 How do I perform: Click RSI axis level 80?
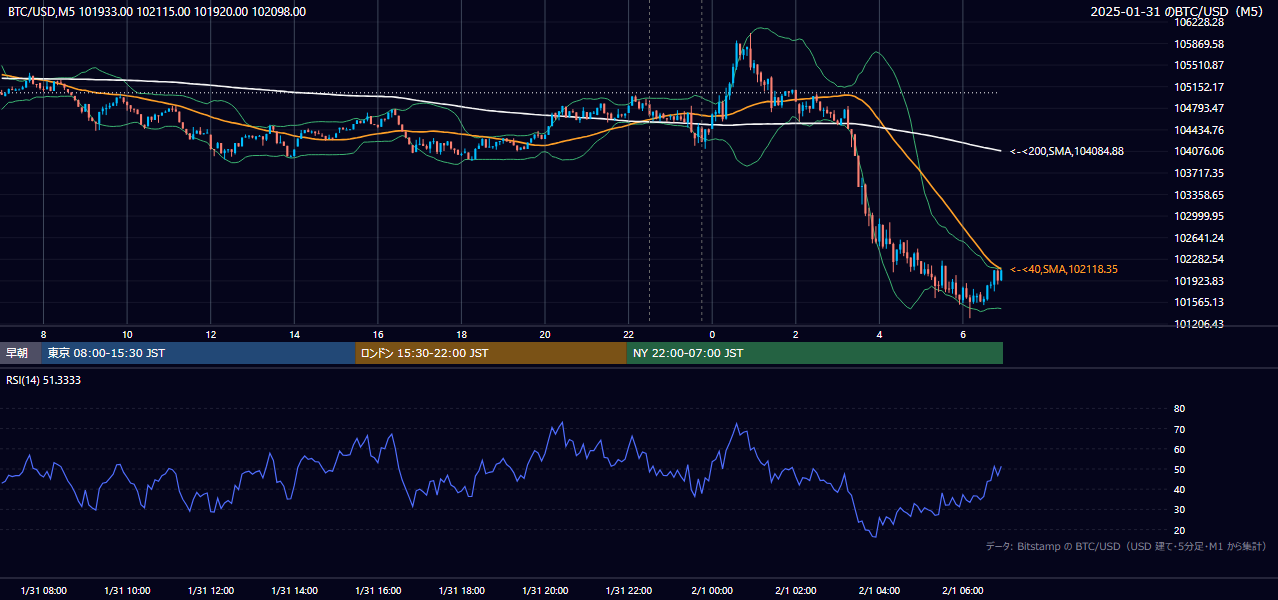coord(1179,409)
